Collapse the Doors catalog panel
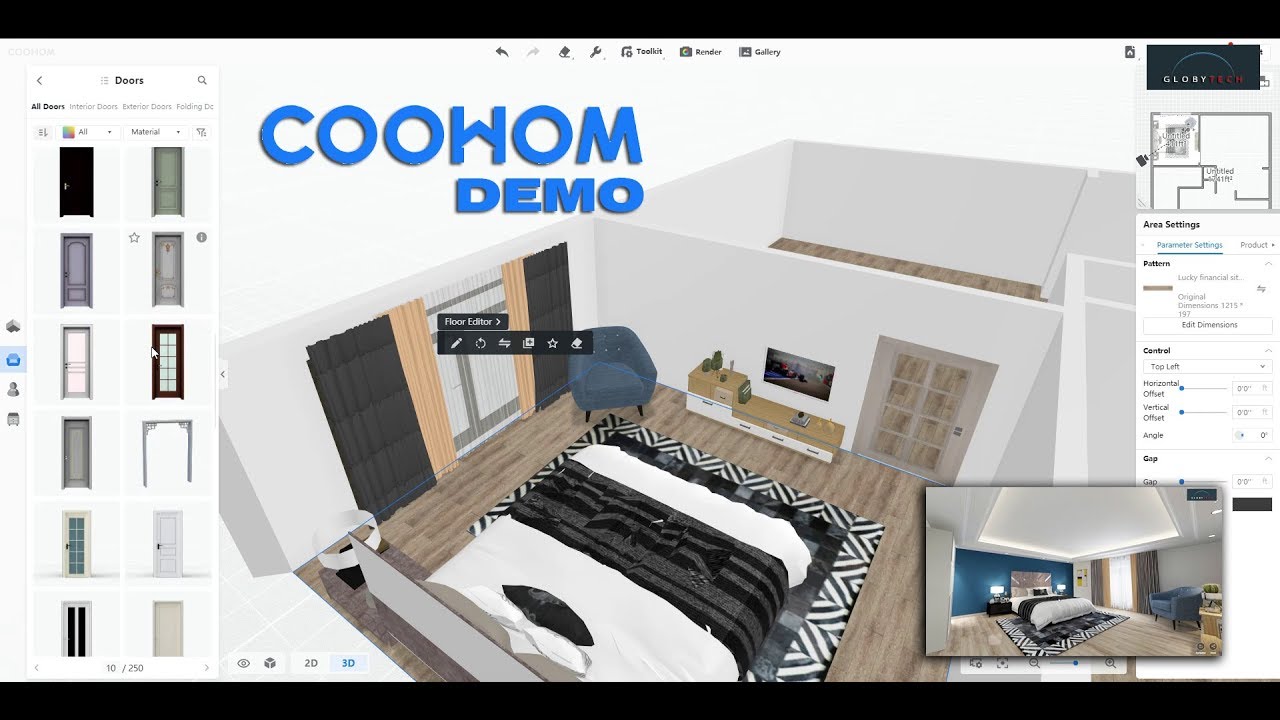The width and height of the screenshot is (1280, 720). click(x=223, y=375)
